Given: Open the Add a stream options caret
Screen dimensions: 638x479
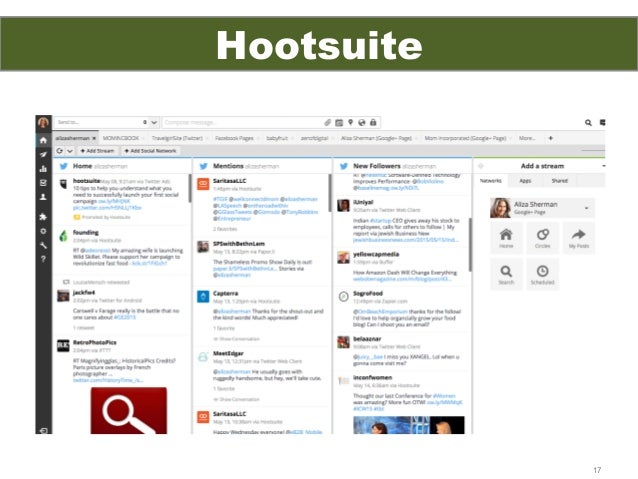Looking at the screenshot, I should click(x=603, y=166).
